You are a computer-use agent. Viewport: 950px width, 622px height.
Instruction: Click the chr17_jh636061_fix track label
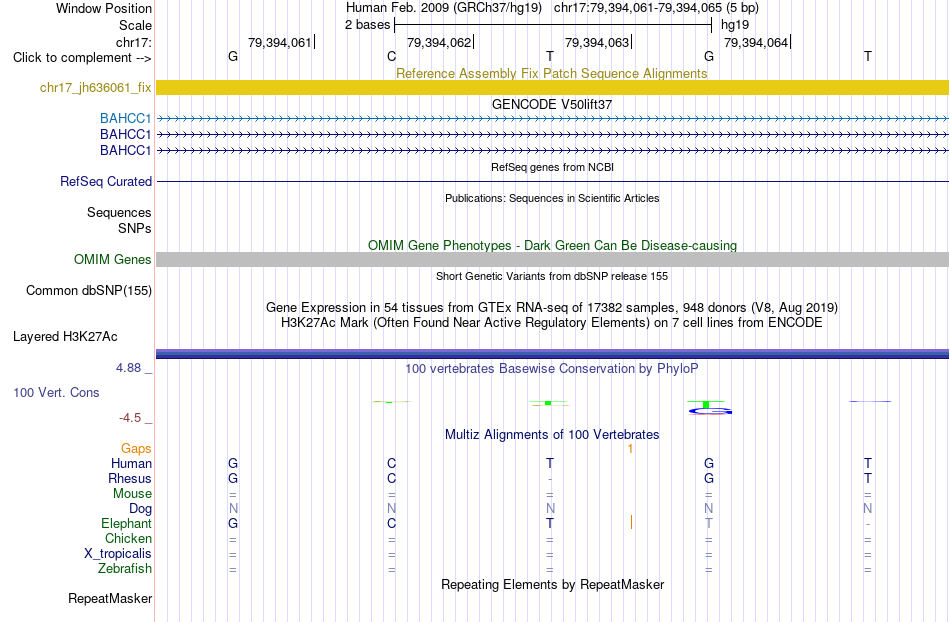coord(95,88)
